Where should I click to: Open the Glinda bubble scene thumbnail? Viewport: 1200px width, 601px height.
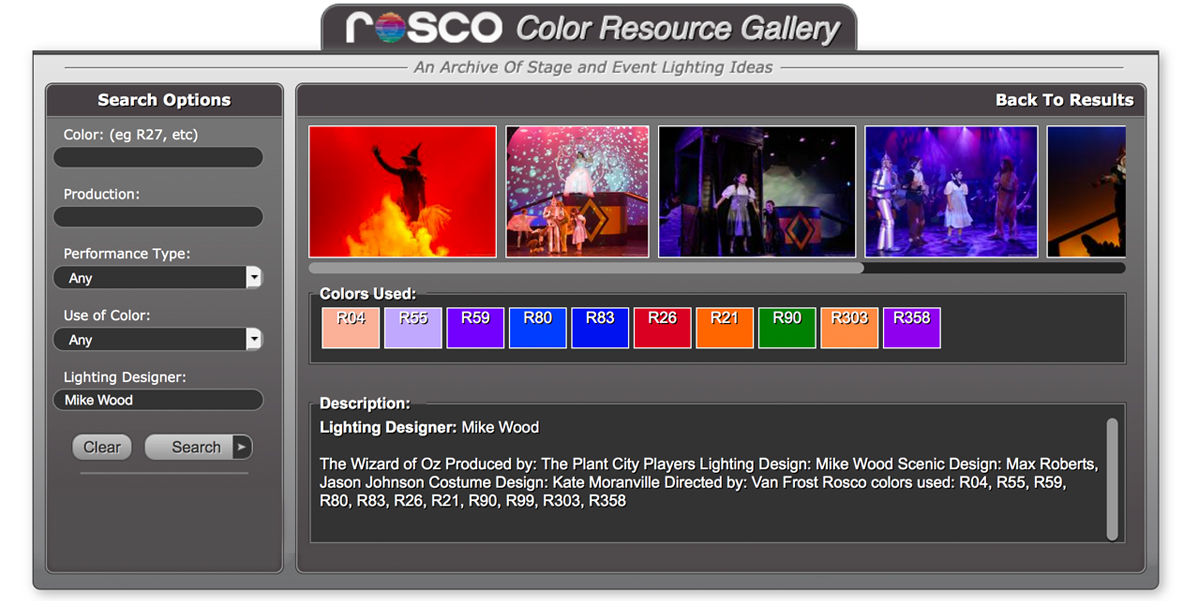[x=577, y=191]
